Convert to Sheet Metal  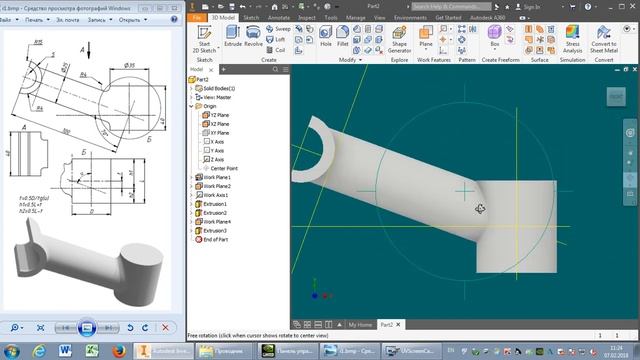604,39
